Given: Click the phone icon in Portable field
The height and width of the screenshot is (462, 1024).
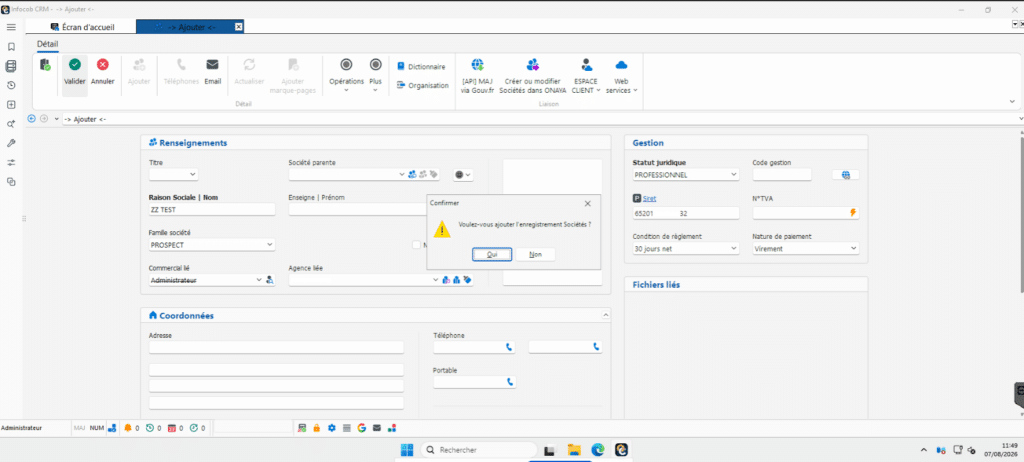Looking at the screenshot, I should point(510,382).
